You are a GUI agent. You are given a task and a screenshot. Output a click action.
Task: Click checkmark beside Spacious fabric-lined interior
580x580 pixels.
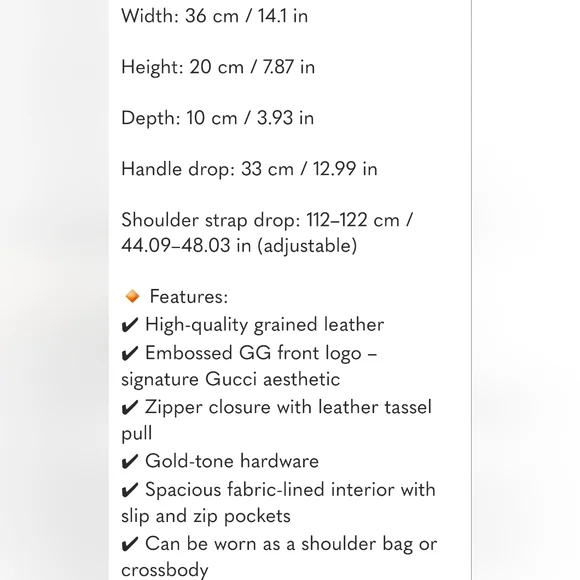point(130,490)
